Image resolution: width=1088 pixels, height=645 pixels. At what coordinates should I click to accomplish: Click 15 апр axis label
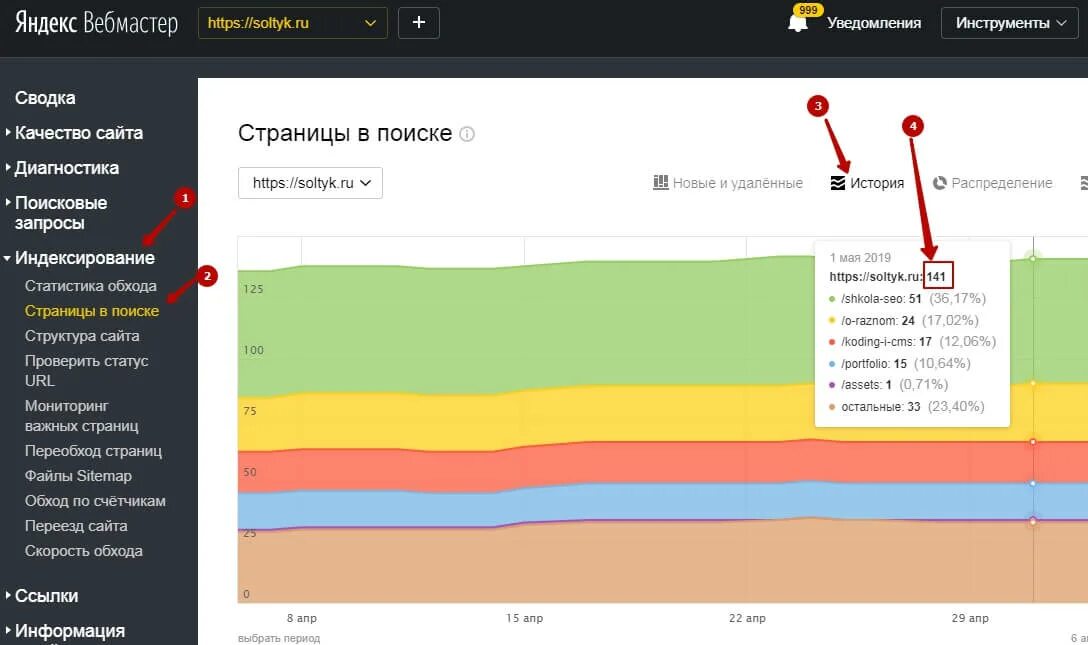tap(525, 618)
